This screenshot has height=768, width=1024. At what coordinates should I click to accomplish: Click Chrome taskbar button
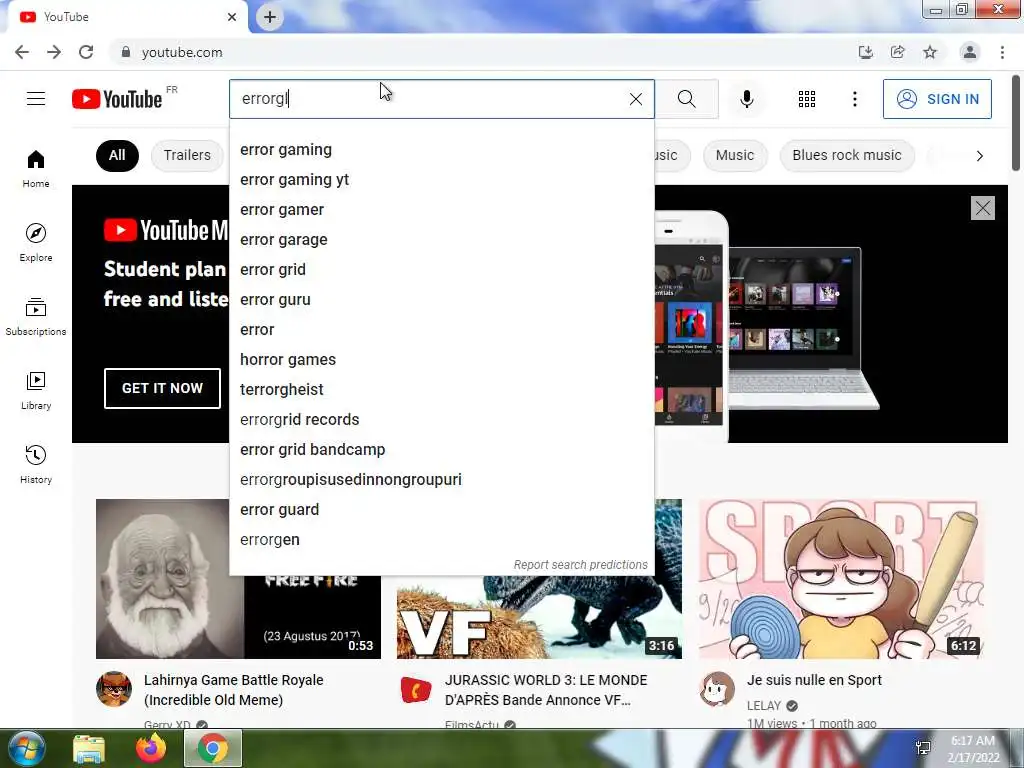[x=213, y=748]
